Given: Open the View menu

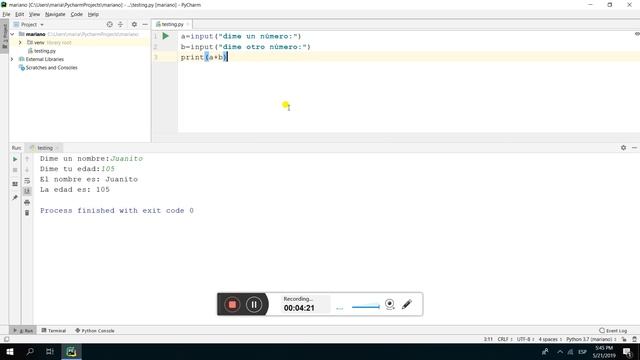Looking at the screenshot, I should coord(34,14).
